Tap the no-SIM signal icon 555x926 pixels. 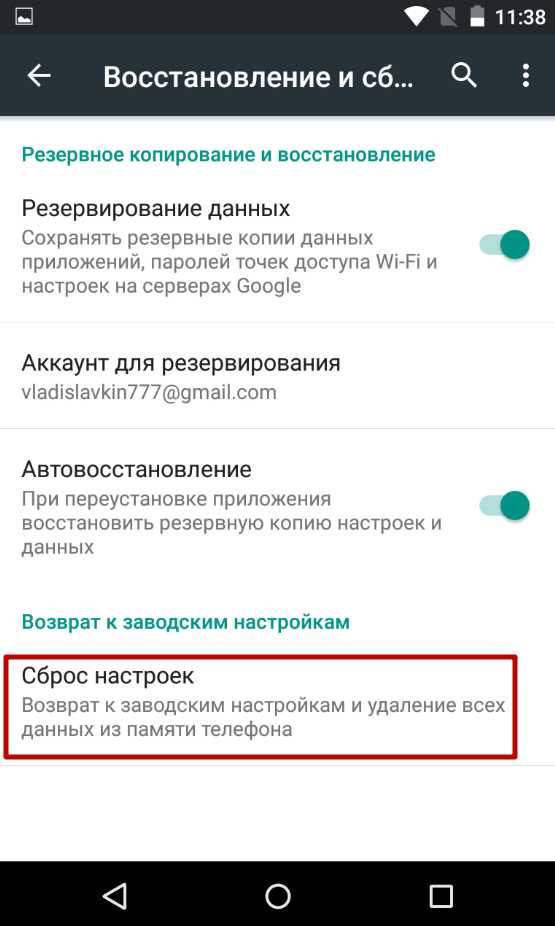pyautogui.click(x=449, y=17)
